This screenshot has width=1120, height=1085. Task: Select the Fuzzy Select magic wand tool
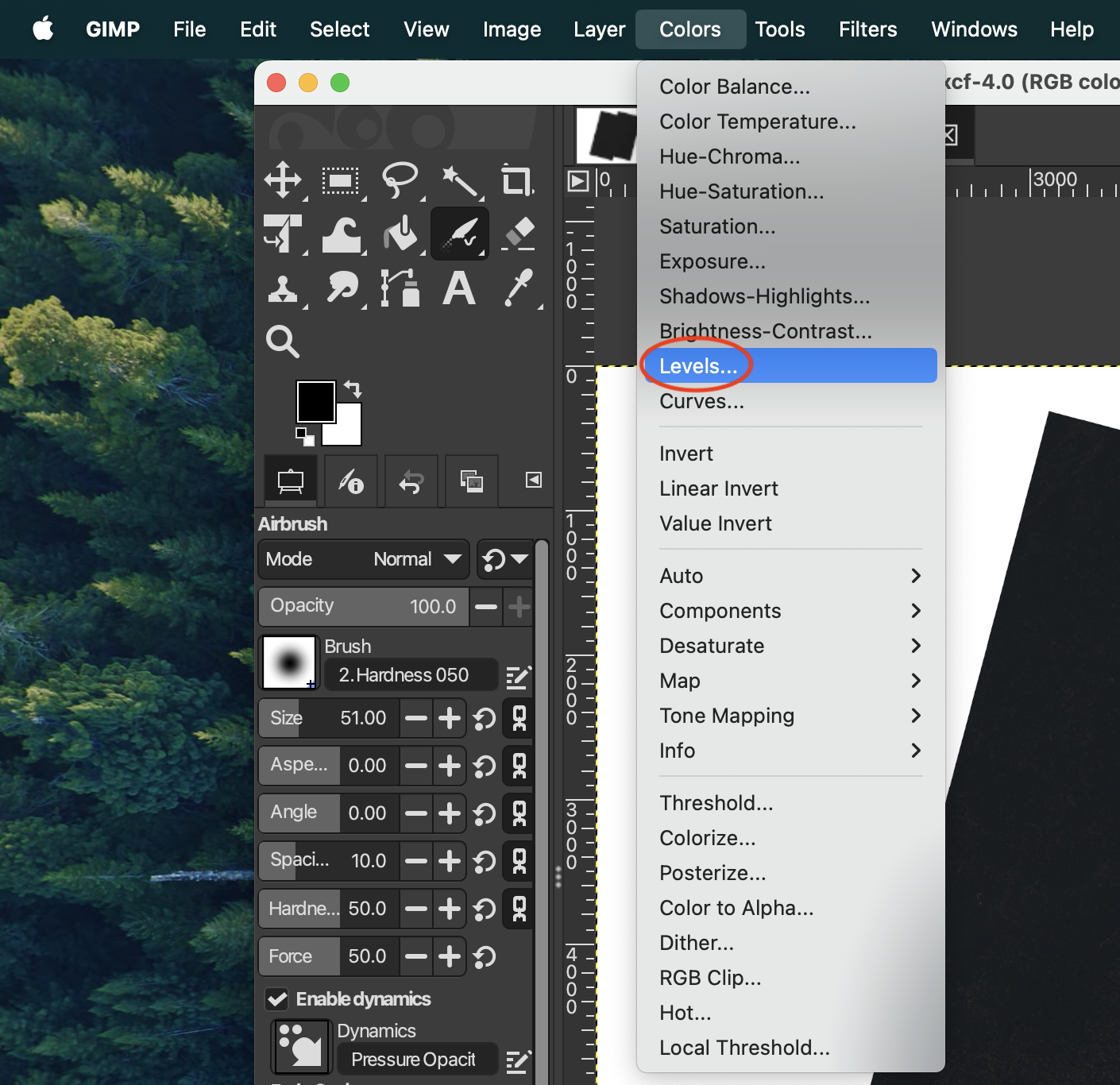(459, 181)
